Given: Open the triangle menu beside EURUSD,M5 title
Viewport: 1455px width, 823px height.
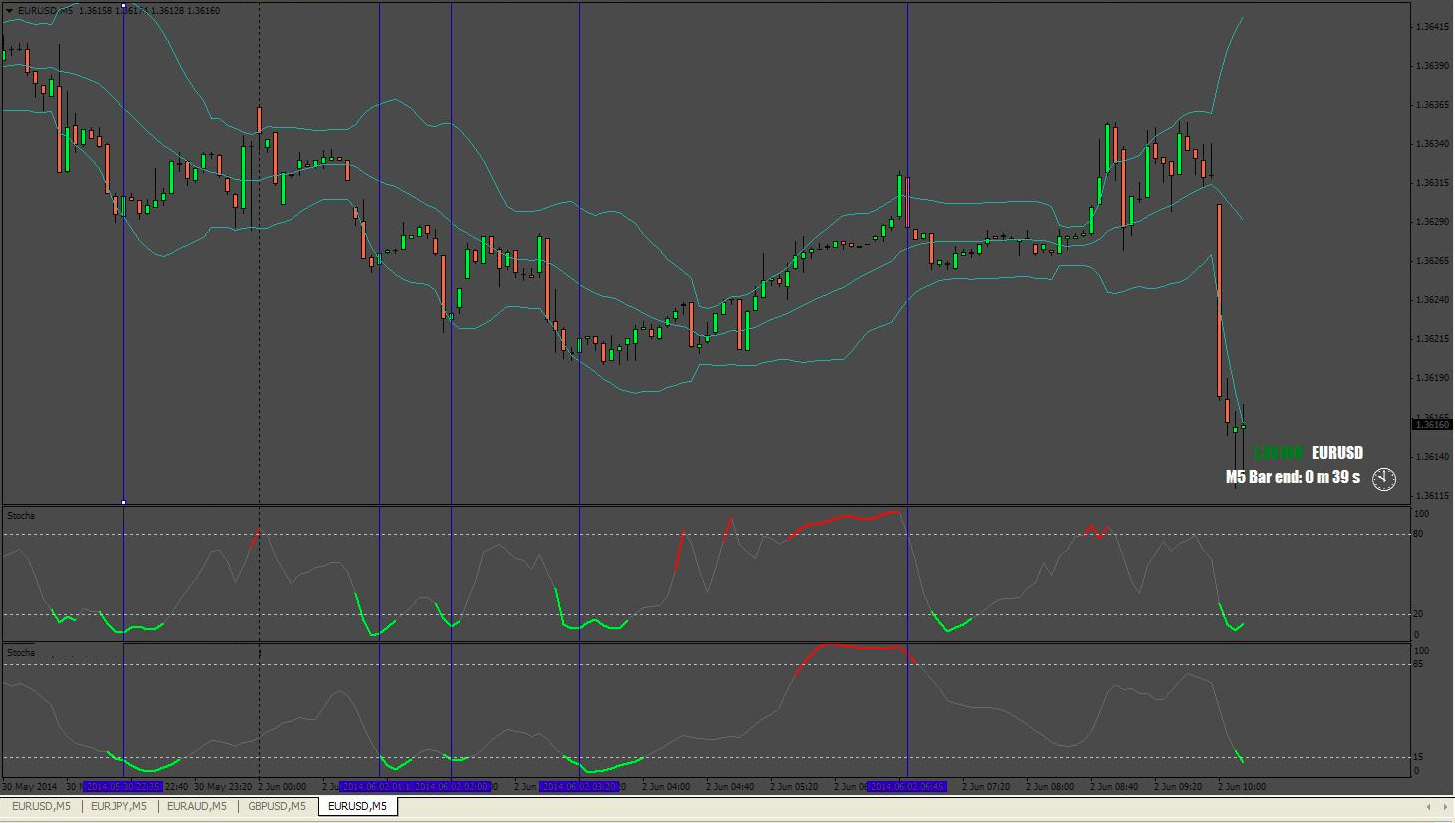Looking at the screenshot, I should tap(9, 10).
